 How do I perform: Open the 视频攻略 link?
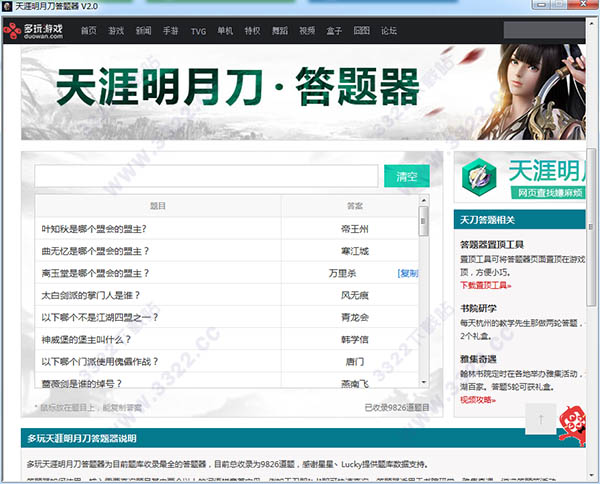tap(476, 399)
